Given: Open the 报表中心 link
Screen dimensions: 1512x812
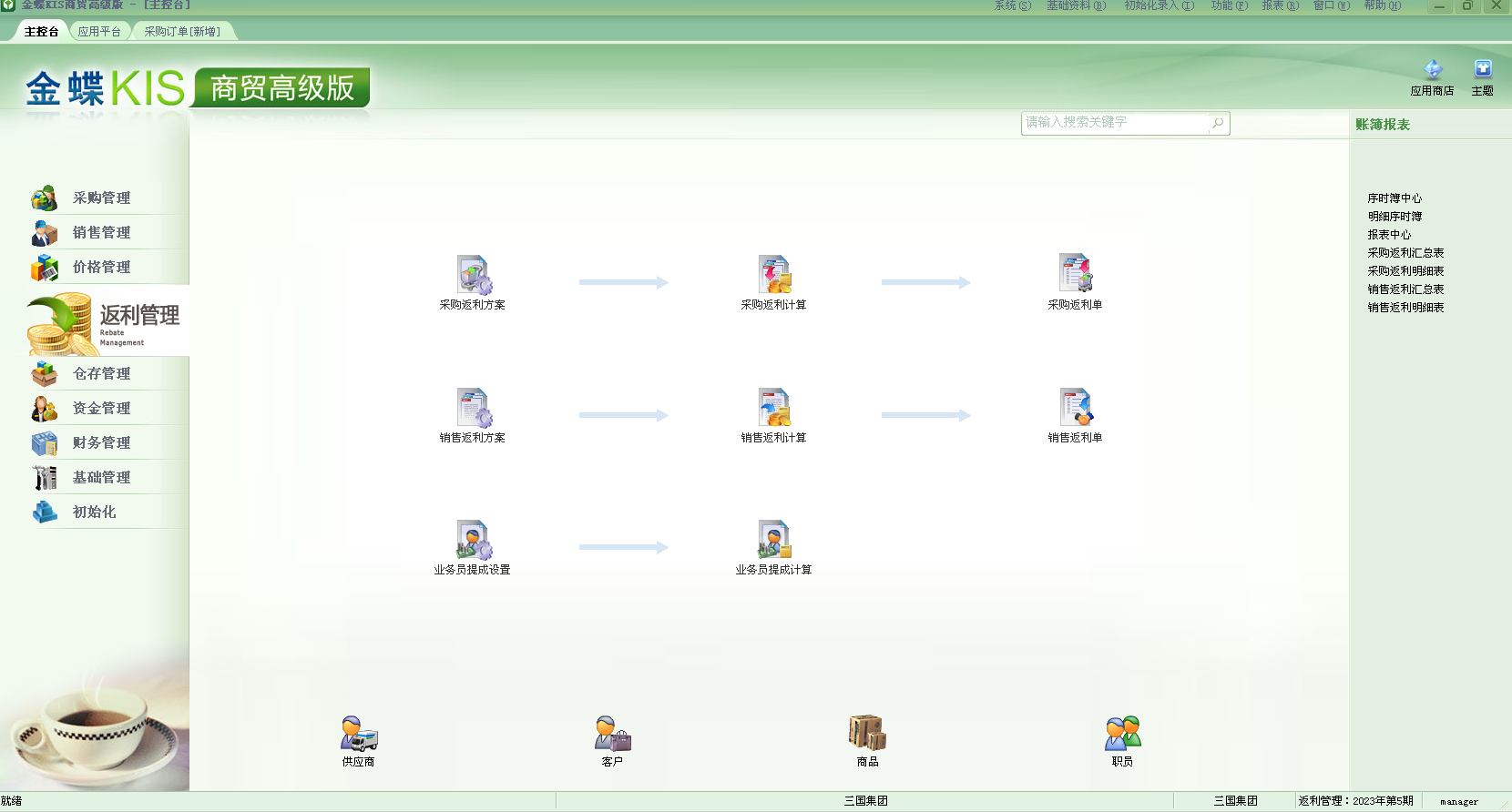Looking at the screenshot, I should (x=1389, y=235).
